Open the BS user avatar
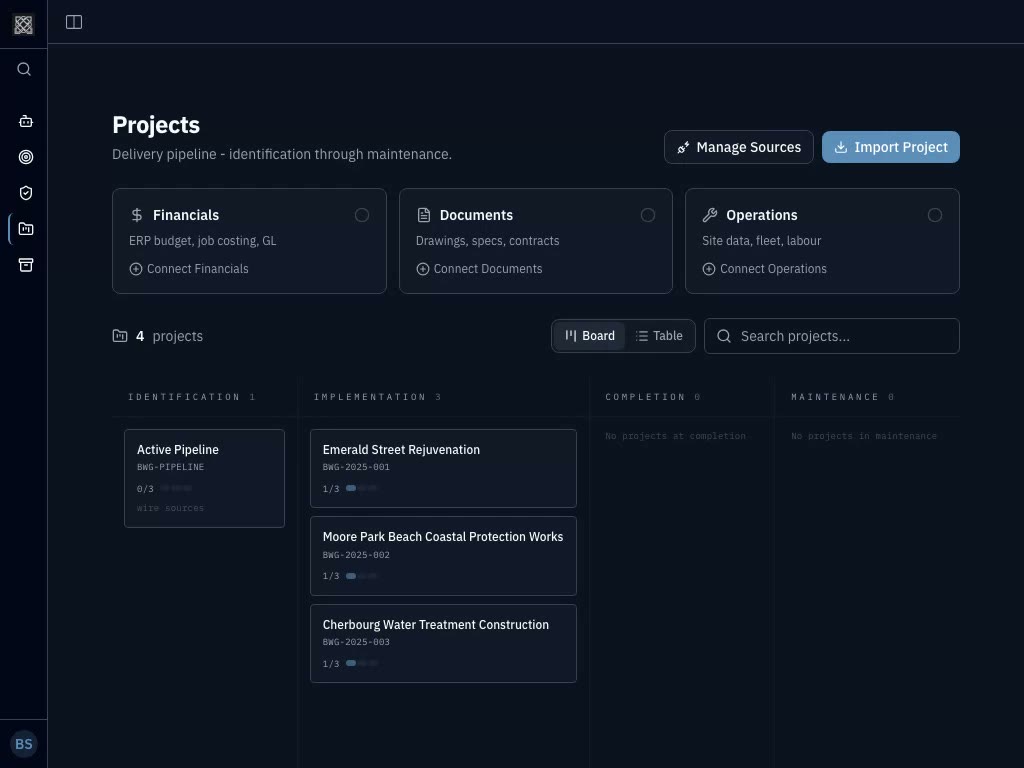The image size is (1024, 768). tap(24, 744)
